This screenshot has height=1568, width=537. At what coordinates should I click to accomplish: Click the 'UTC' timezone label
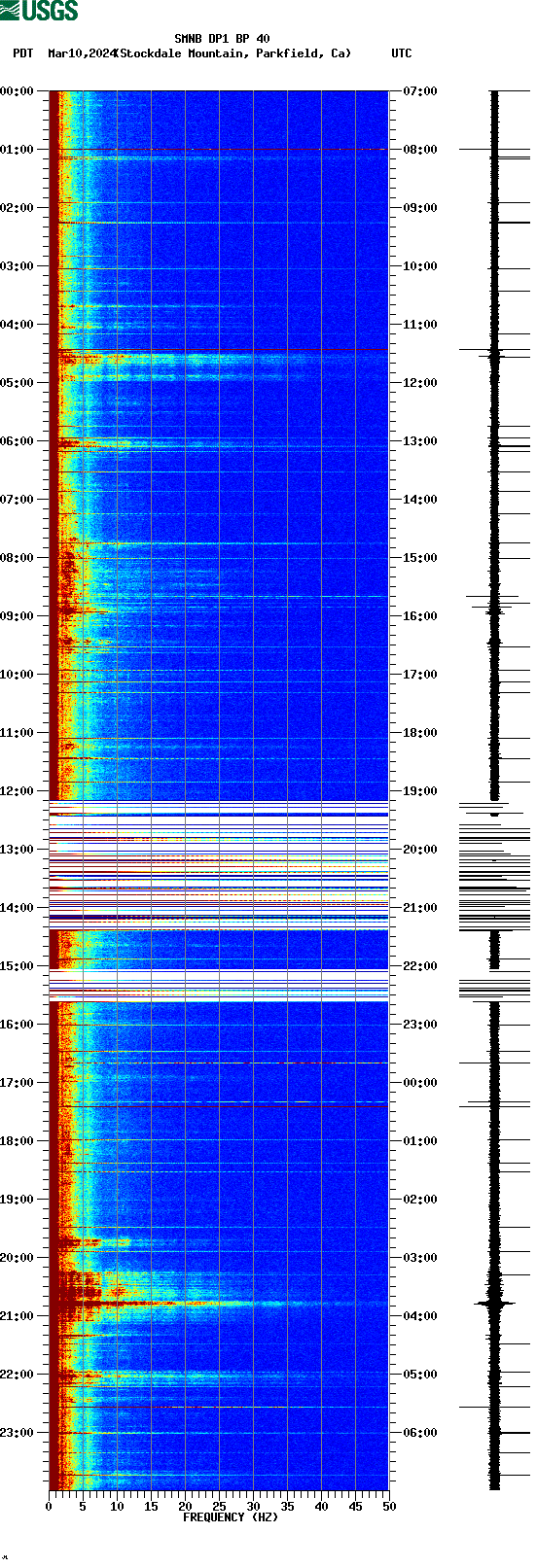[402, 53]
